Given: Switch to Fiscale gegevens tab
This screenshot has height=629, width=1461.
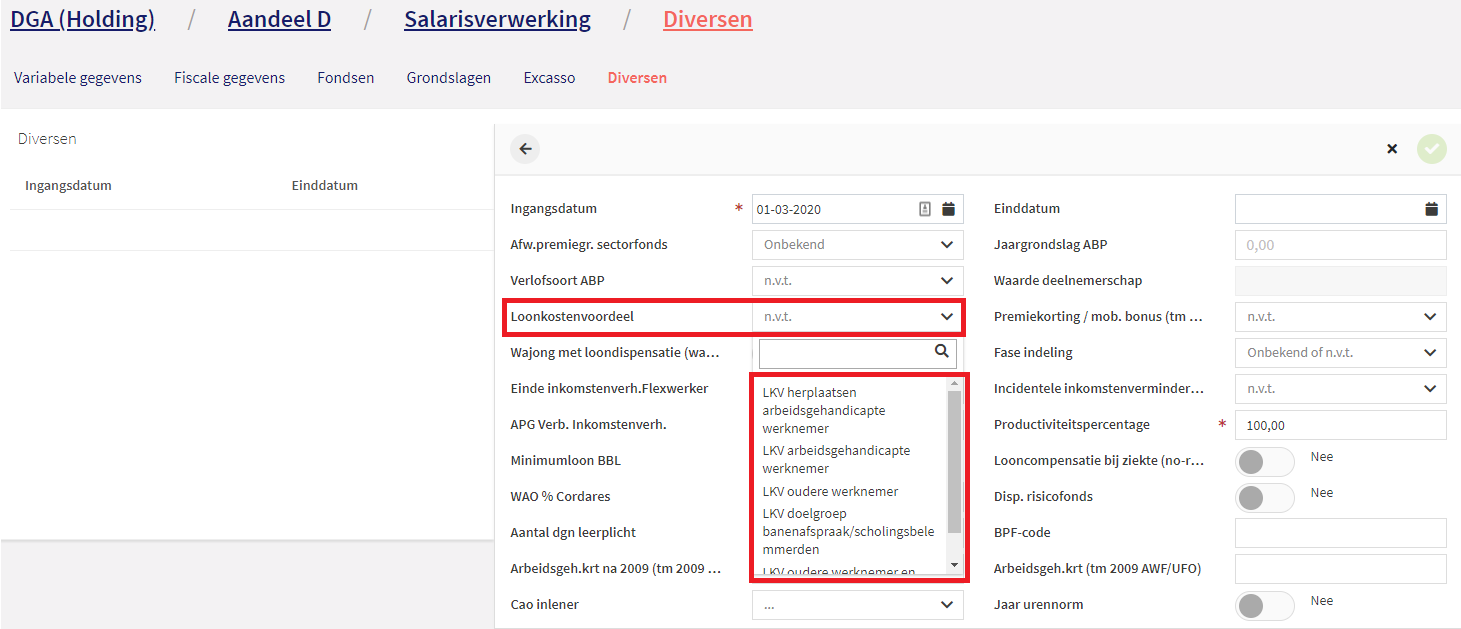Looking at the screenshot, I should point(229,78).
